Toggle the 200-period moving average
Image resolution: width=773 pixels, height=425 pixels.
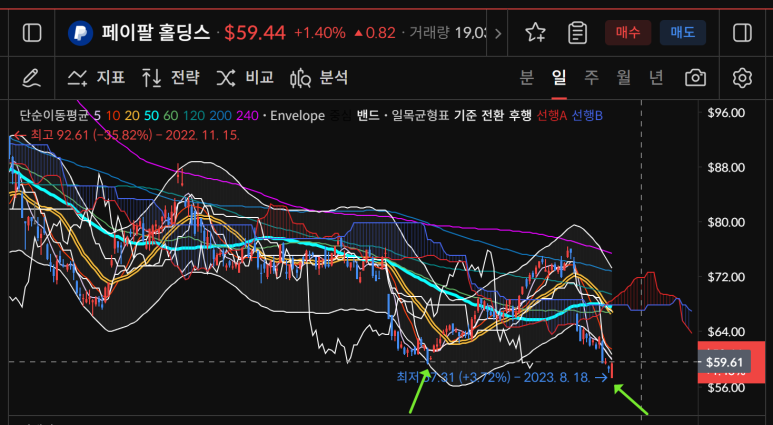coord(220,116)
